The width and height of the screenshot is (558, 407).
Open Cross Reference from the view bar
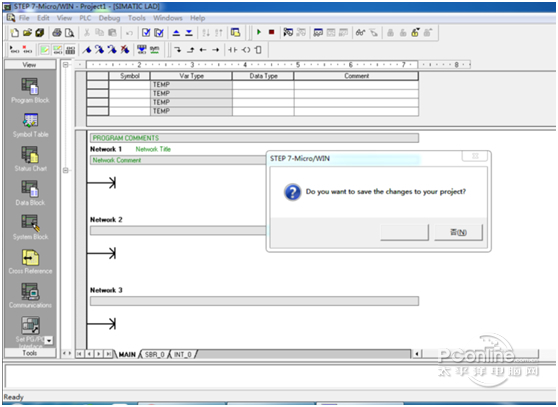point(30,261)
